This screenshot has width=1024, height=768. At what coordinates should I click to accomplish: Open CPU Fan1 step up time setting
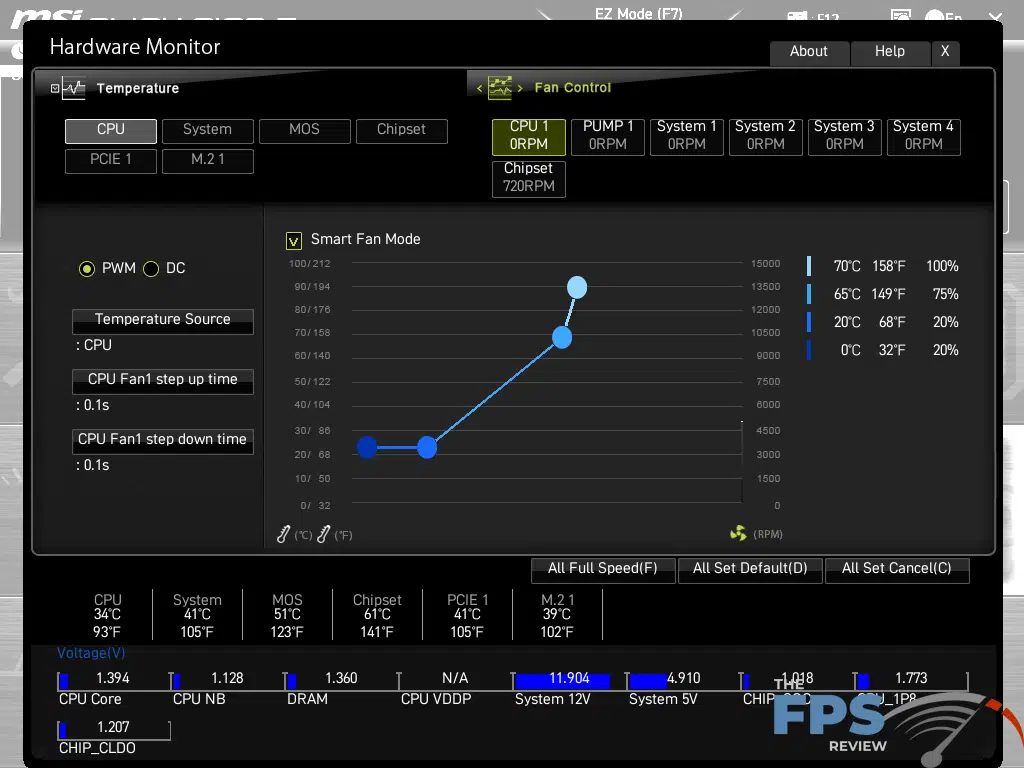[x=163, y=381]
